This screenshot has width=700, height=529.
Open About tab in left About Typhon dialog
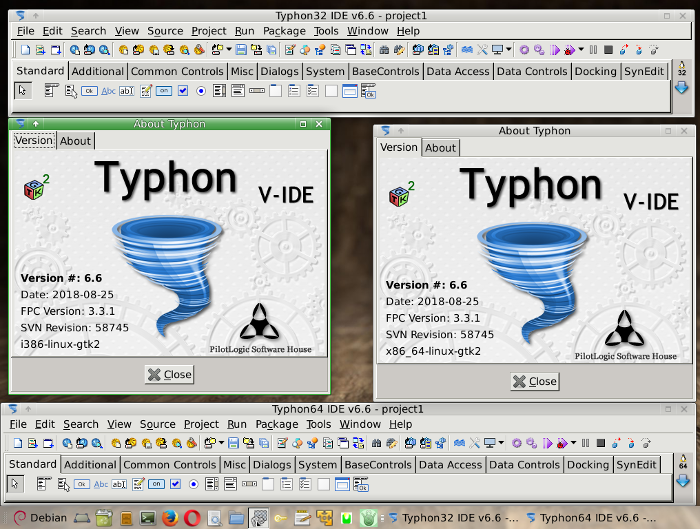(75, 141)
